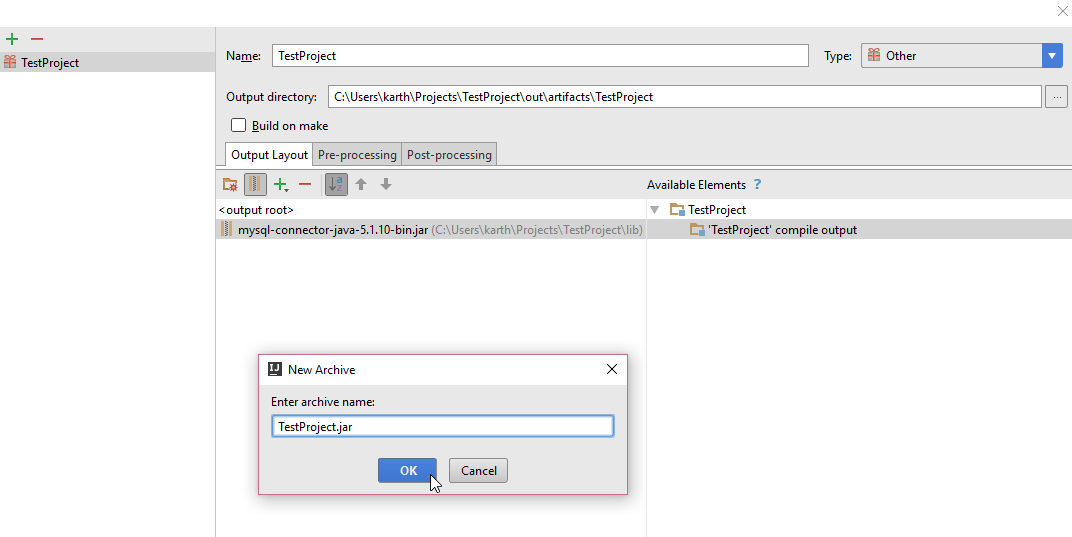1072x537 pixels.
Task: Move element up with up arrow
Action: [x=361, y=185]
